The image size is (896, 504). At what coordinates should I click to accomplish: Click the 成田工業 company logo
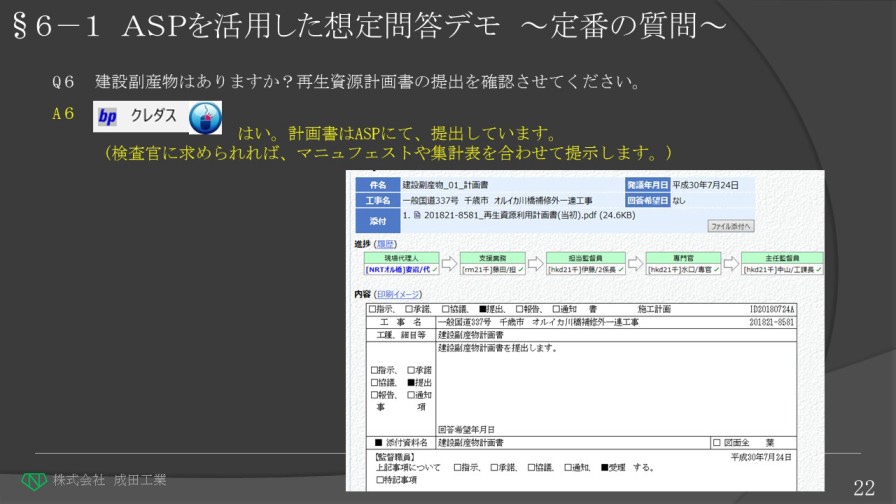coord(34,480)
